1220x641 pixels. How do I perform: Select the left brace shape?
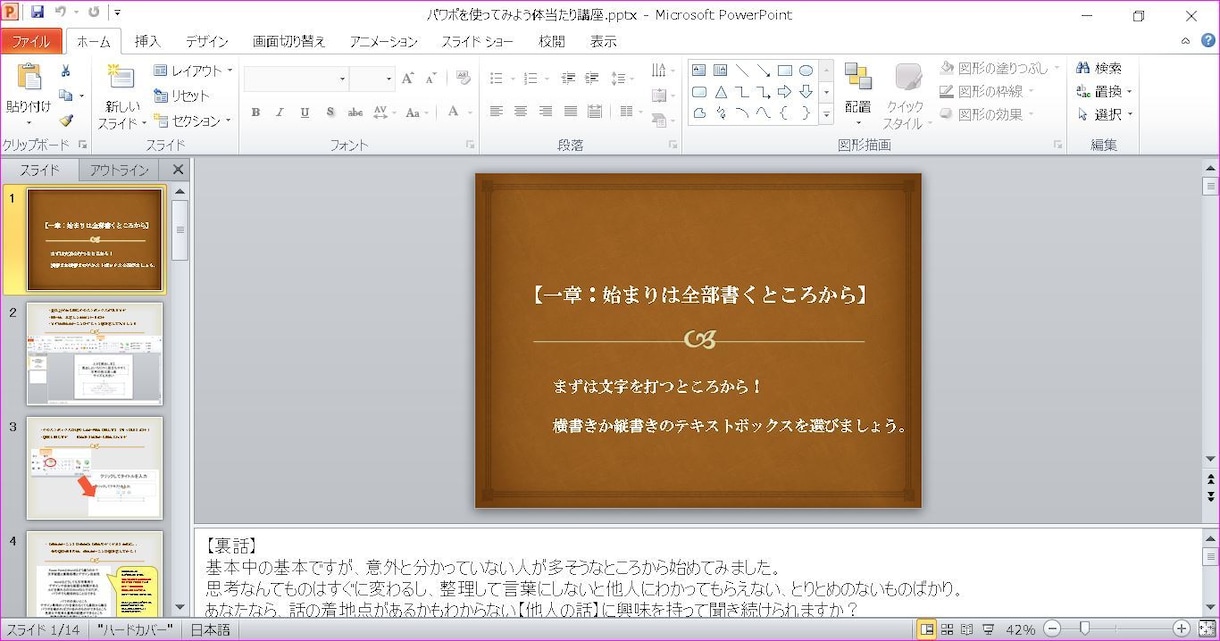pos(785,113)
